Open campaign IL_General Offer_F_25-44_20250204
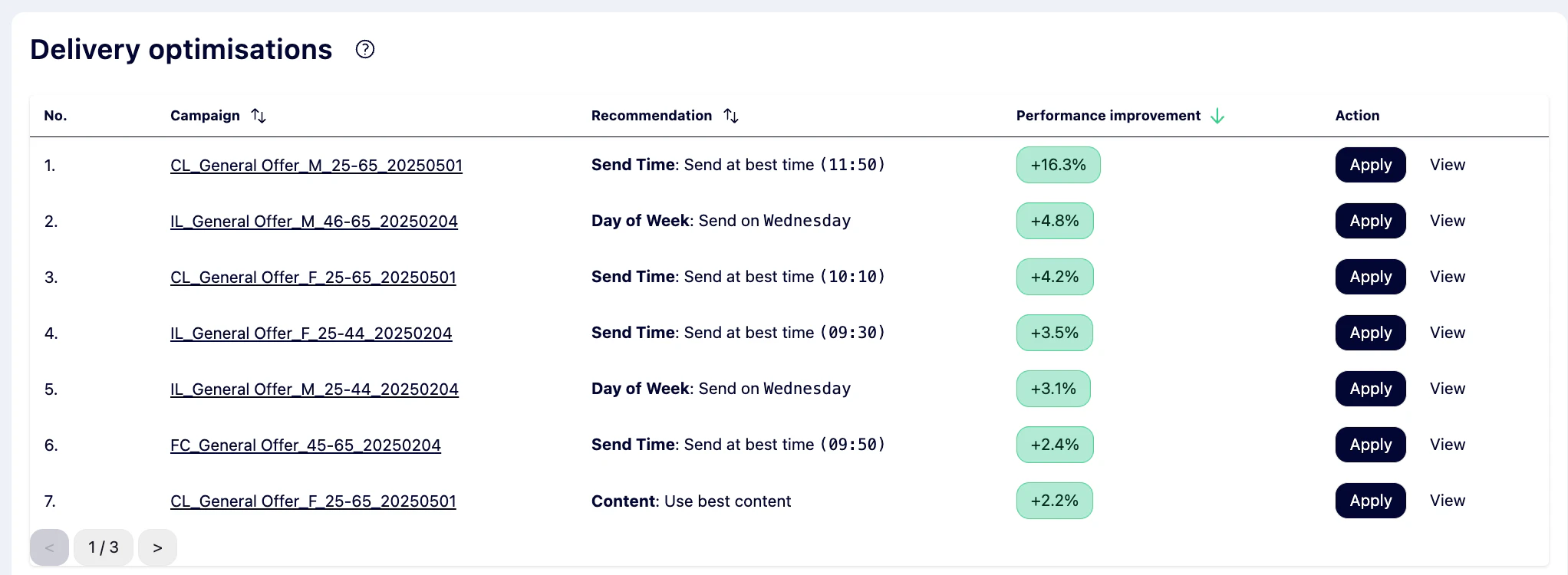This screenshot has height=575, width=1568. coord(311,333)
